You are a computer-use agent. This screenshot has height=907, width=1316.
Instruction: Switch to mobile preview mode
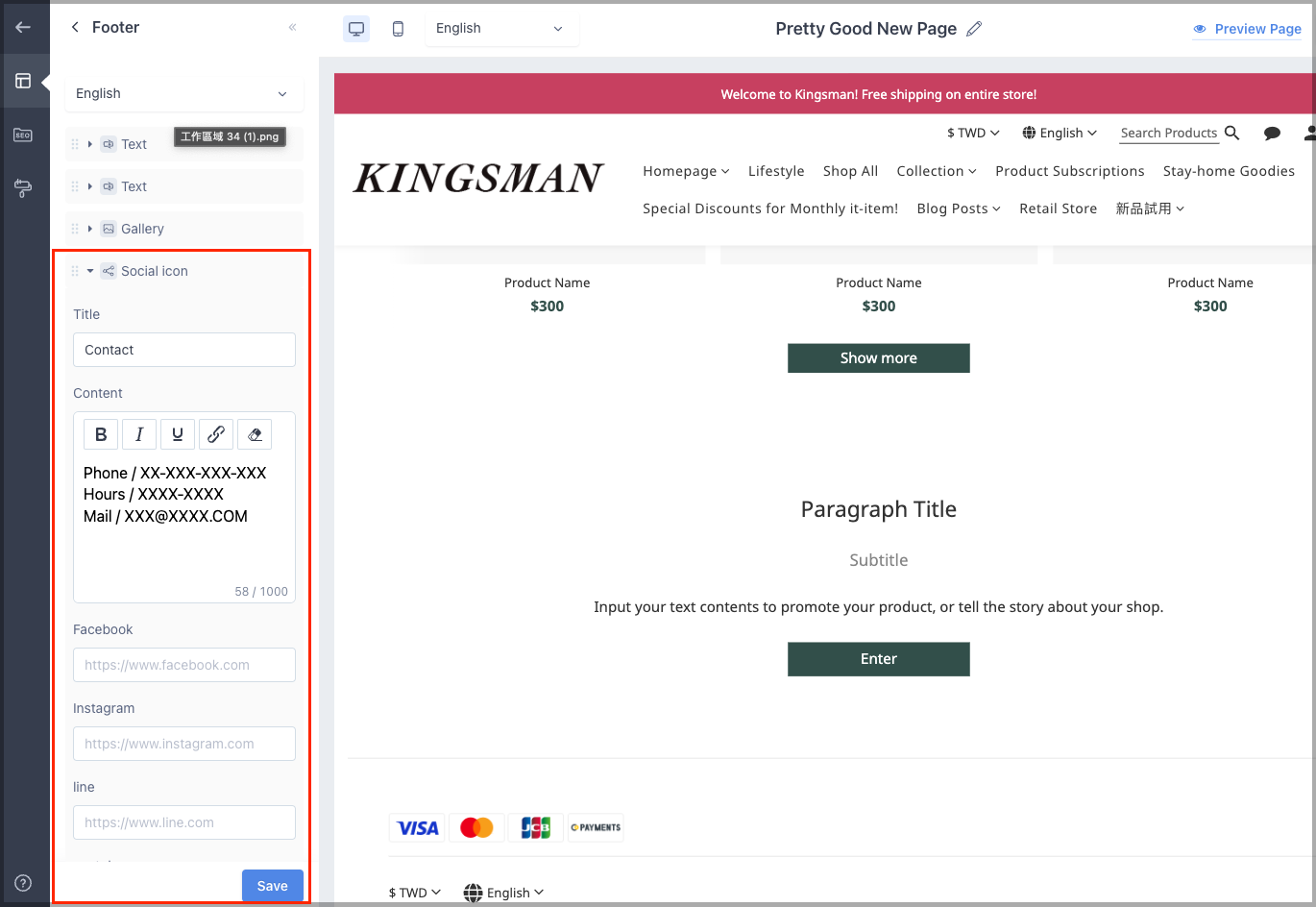[398, 29]
